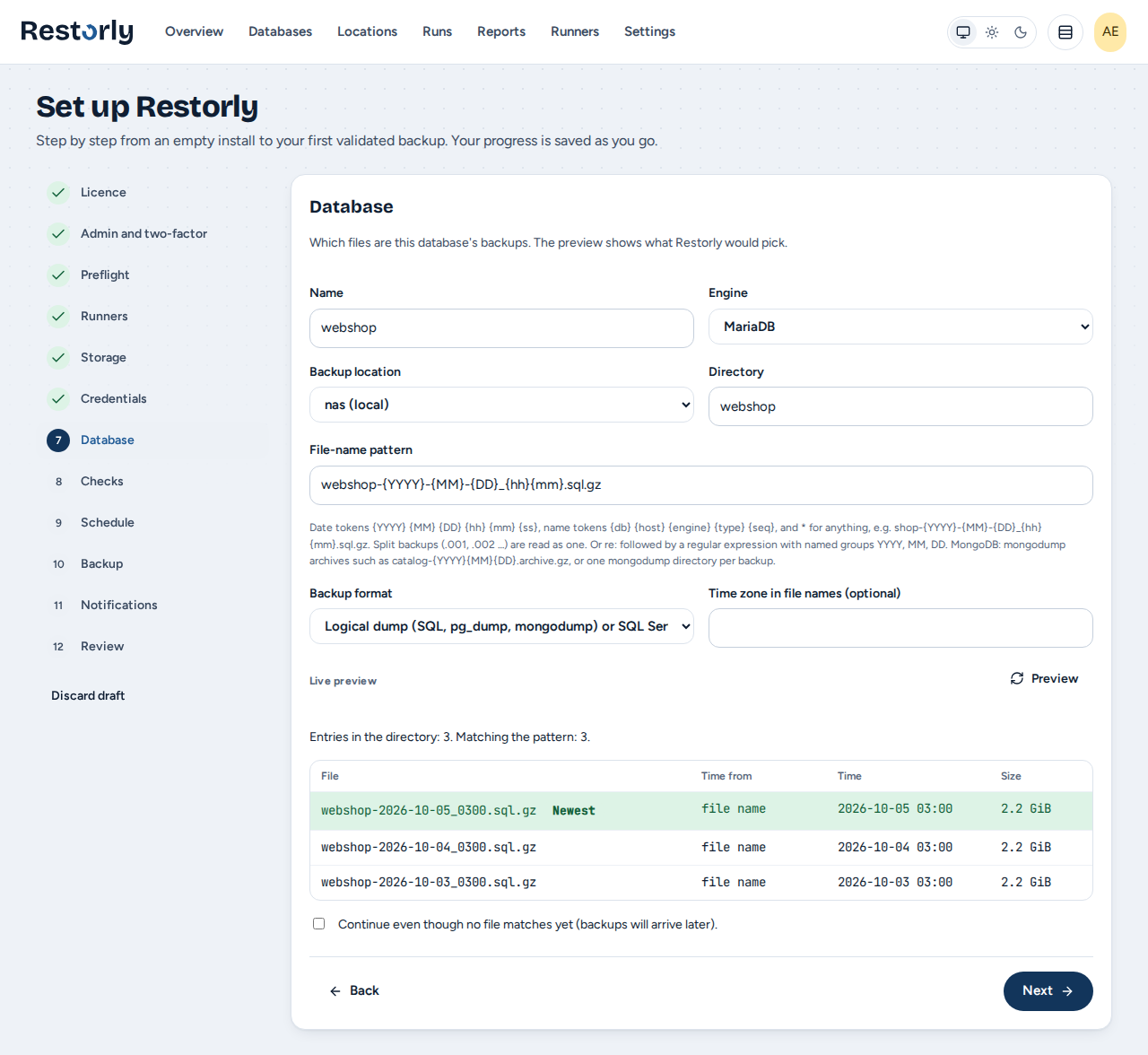Screen dimensions: 1148x1055
Task: Open the Engine dropdown showing MariaDB
Action: (900, 327)
